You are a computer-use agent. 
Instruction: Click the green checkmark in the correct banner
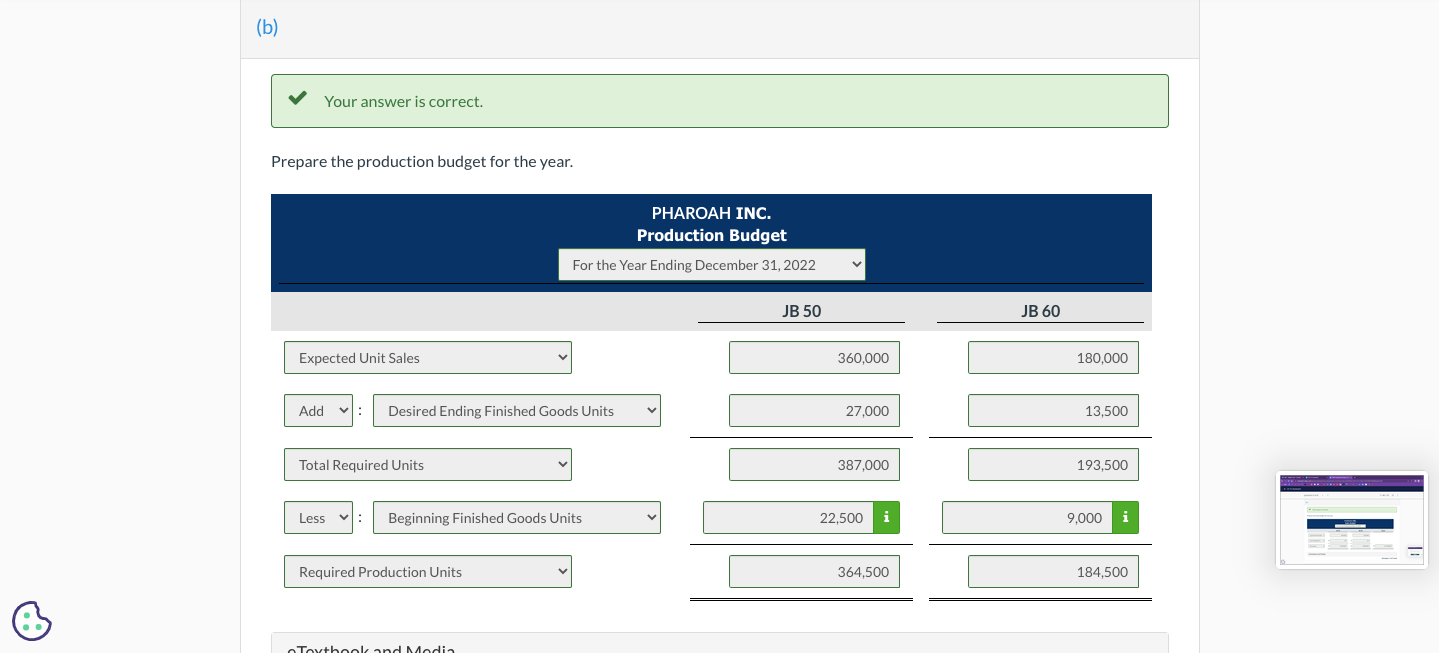(297, 98)
